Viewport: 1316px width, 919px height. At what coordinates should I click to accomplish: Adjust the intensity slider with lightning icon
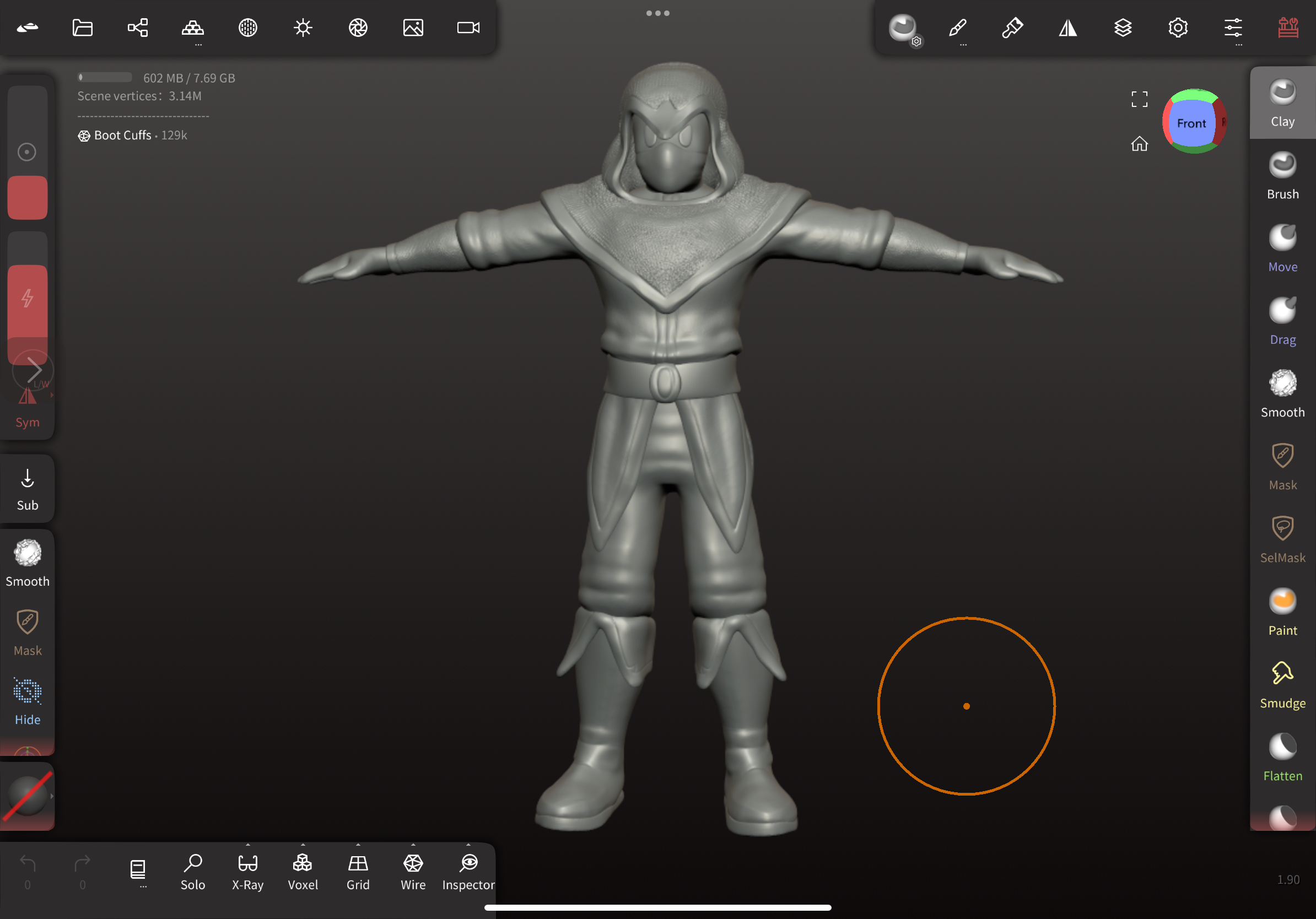click(28, 298)
